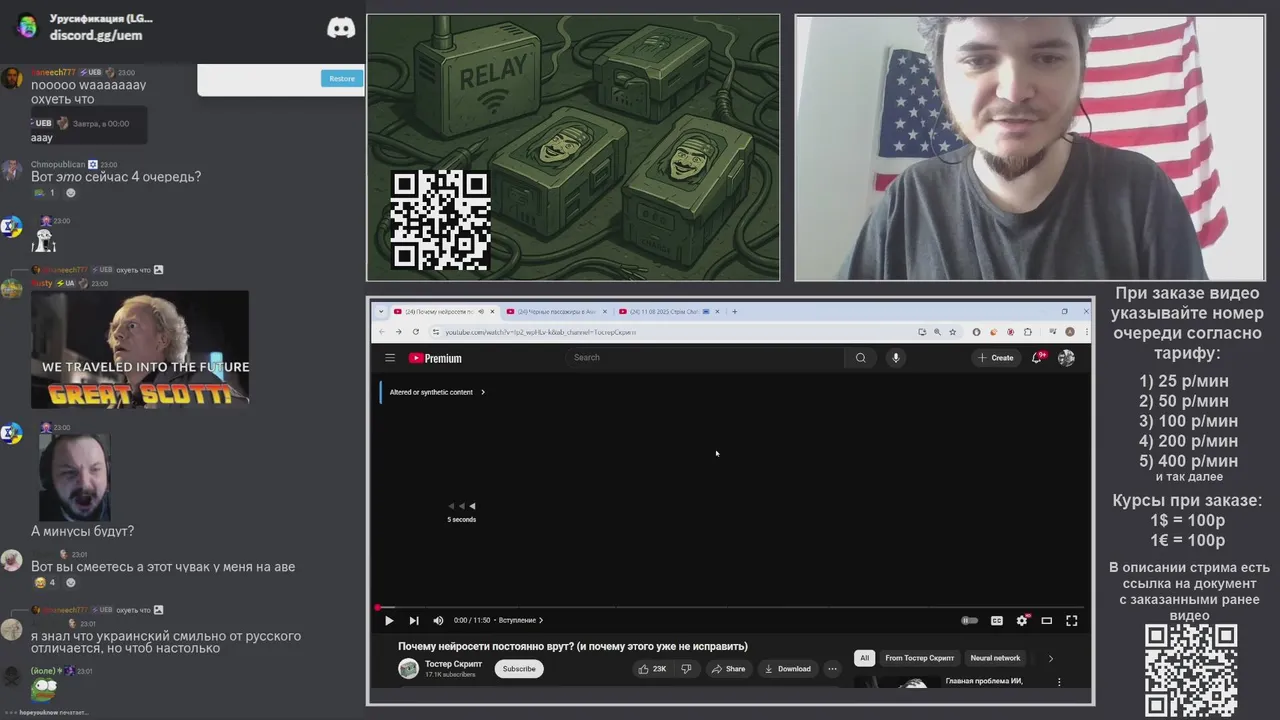Click the Discord logo icon
The image size is (1280, 720).
(341, 28)
